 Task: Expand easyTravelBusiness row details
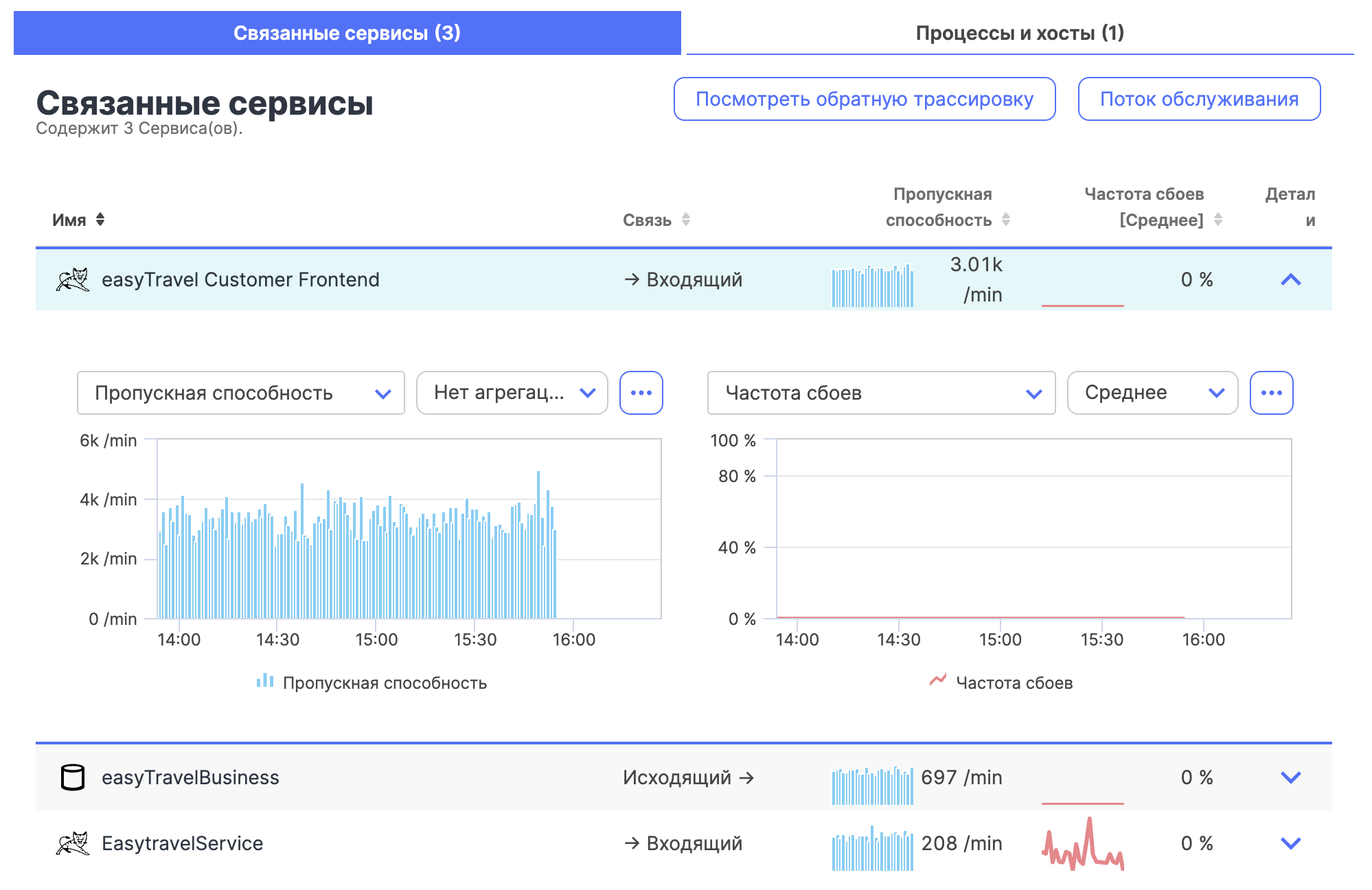pyautogui.click(x=1291, y=777)
